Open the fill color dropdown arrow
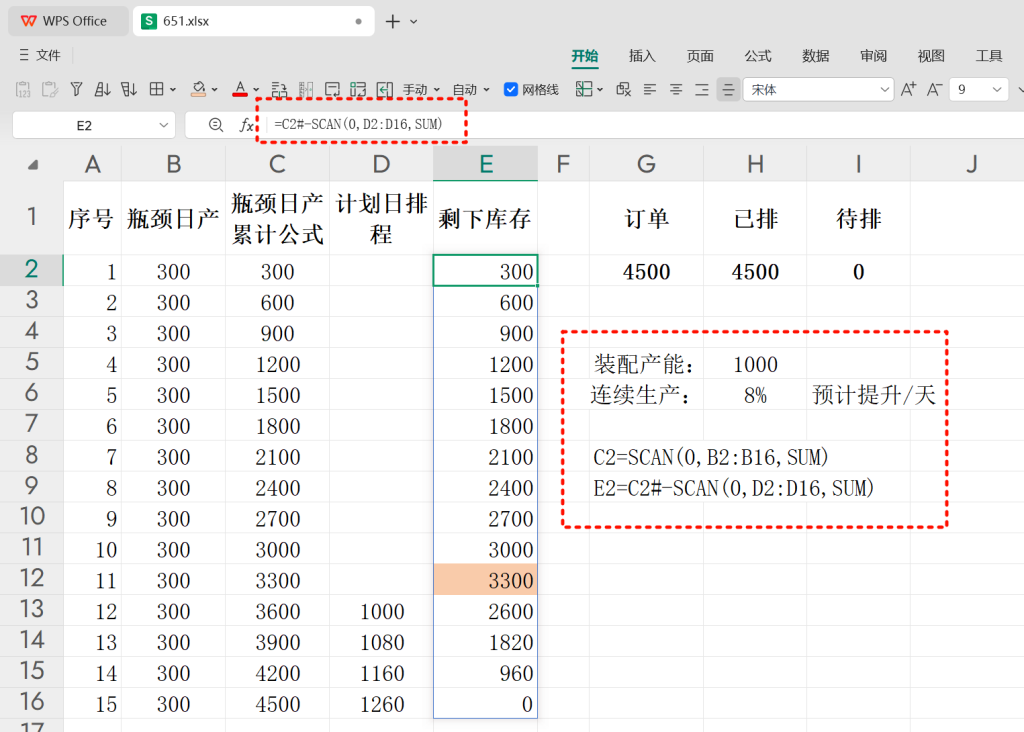 click(214, 90)
